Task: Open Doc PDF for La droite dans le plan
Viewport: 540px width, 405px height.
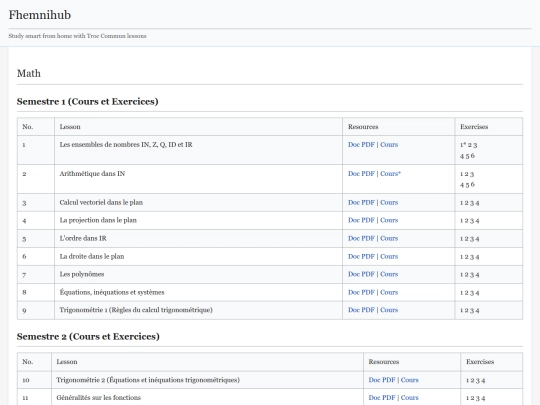Action: [361, 256]
